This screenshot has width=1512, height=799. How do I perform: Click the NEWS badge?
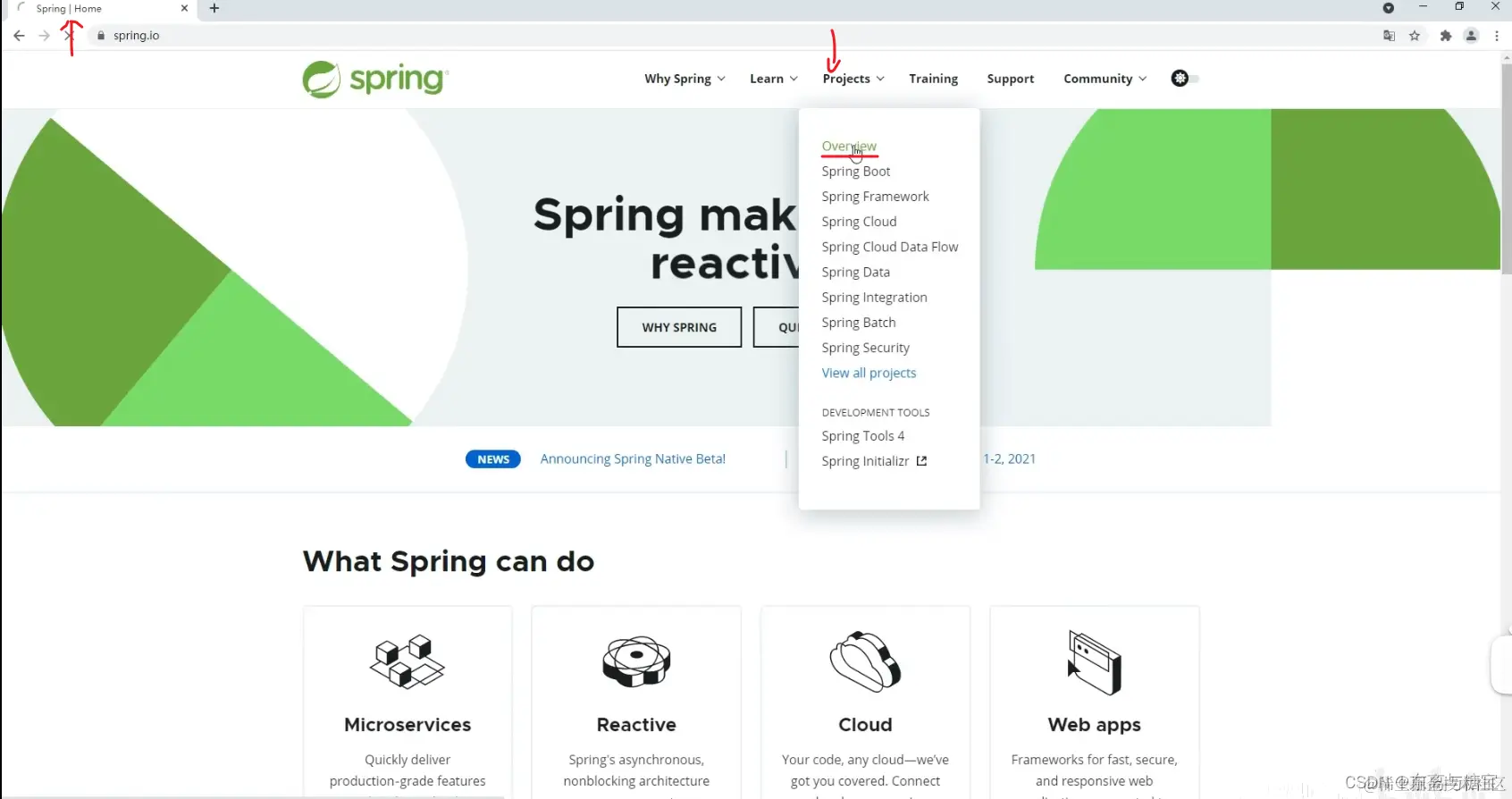pyautogui.click(x=493, y=459)
